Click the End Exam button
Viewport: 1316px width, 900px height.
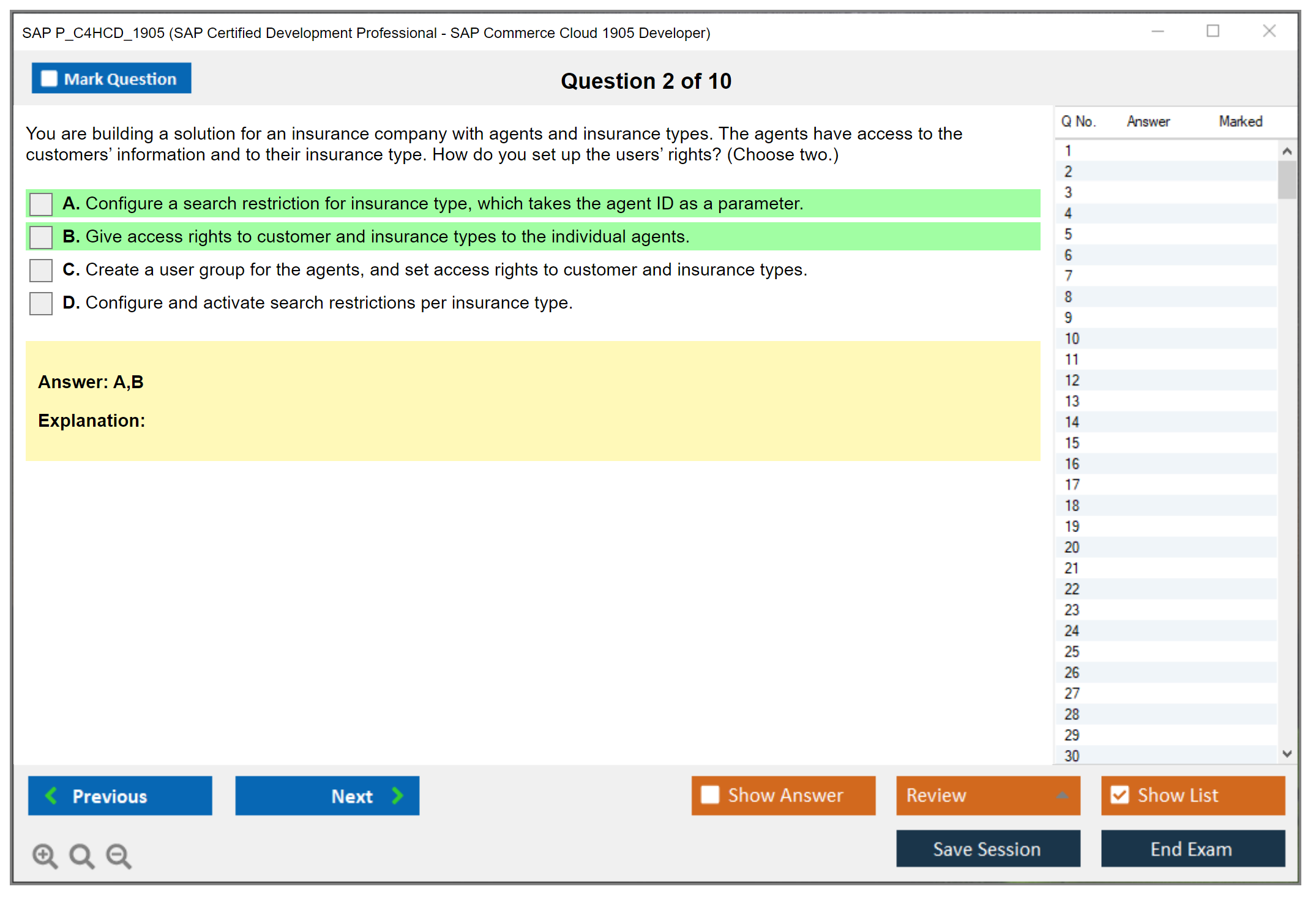point(1192,849)
